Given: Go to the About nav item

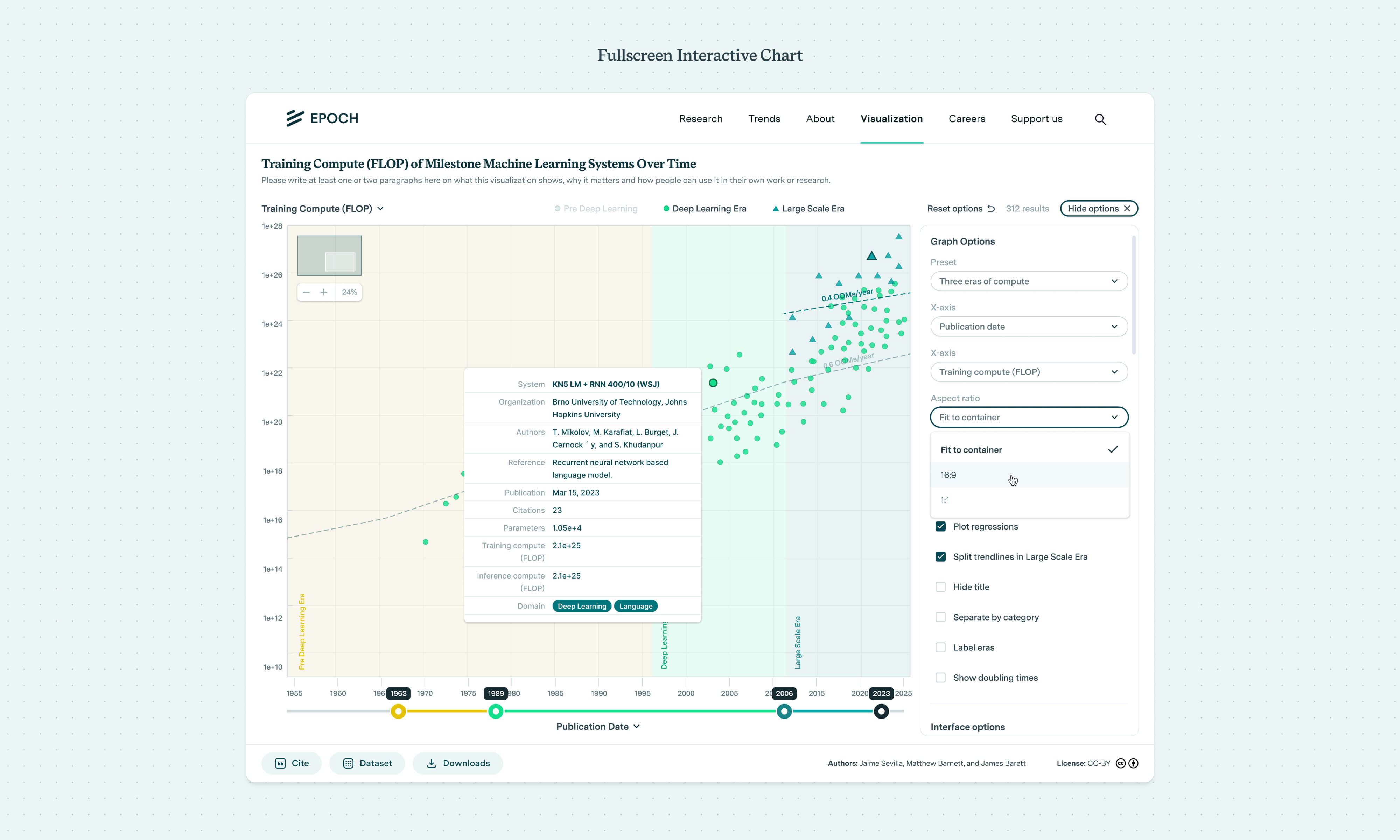Looking at the screenshot, I should (x=820, y=118).
